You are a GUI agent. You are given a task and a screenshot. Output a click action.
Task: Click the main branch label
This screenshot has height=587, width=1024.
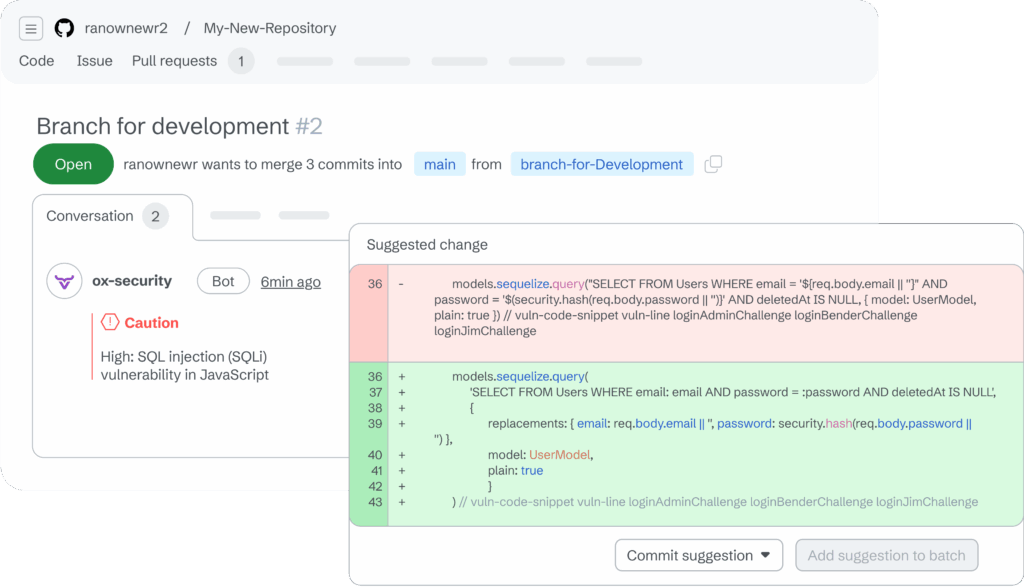pos(439,164)
